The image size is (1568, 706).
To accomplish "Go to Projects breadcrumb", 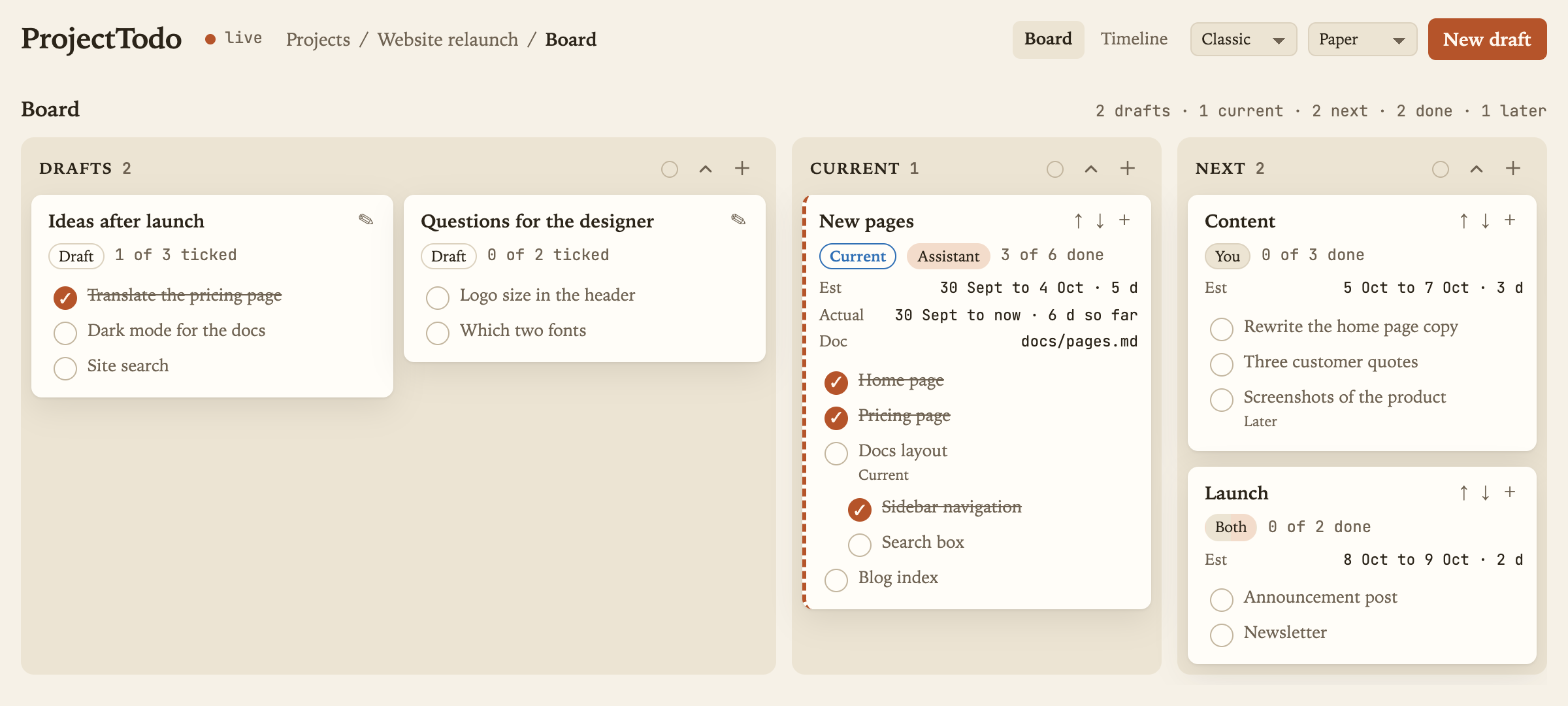I will pyautogui.click(x=318, y=40).
